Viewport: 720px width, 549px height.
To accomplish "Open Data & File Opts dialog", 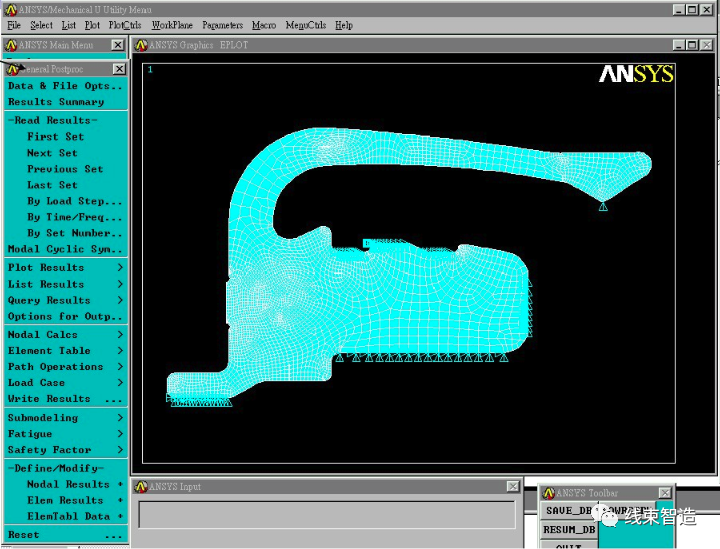I will click(64, 86).
